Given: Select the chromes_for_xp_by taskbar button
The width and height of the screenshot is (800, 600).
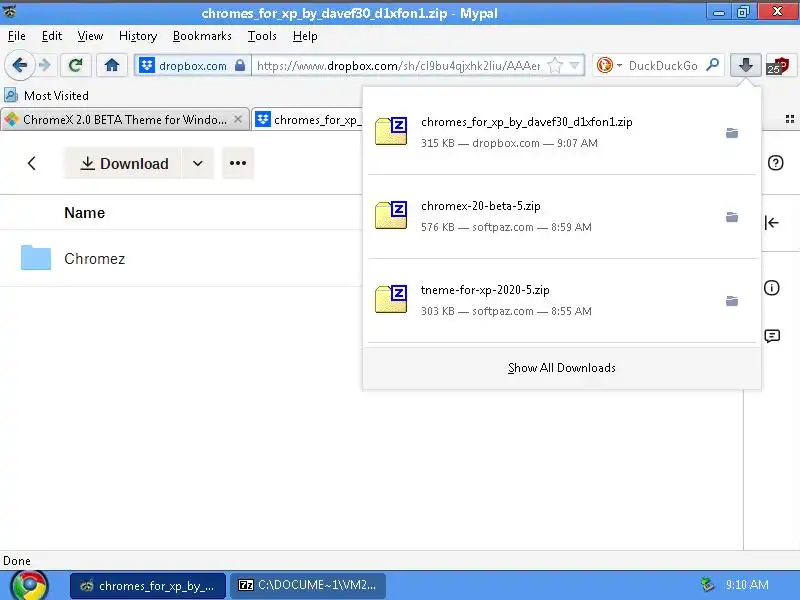Looking at the screenshot, I should point(148,585).
